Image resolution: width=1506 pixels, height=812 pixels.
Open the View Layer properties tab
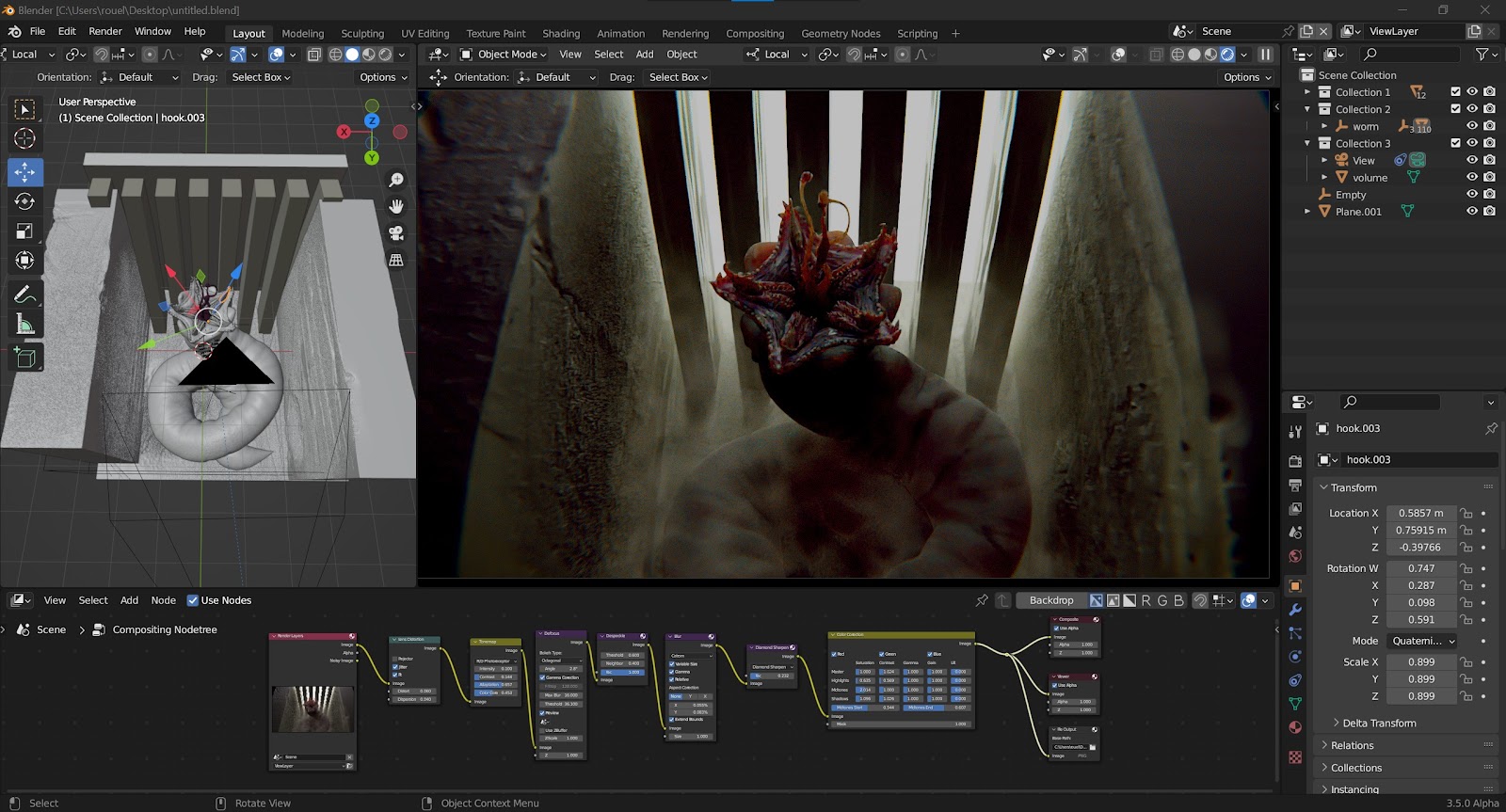(x=1295, y=508)
